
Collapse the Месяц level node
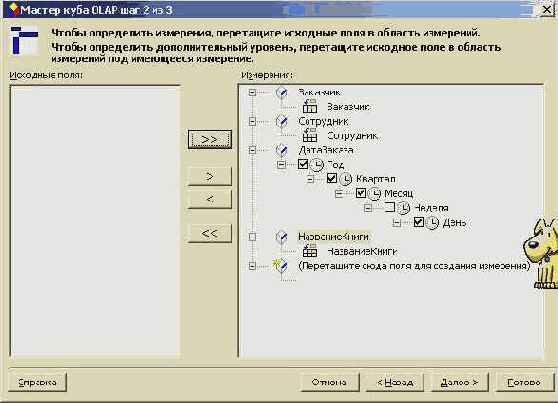tap(339, 194)
